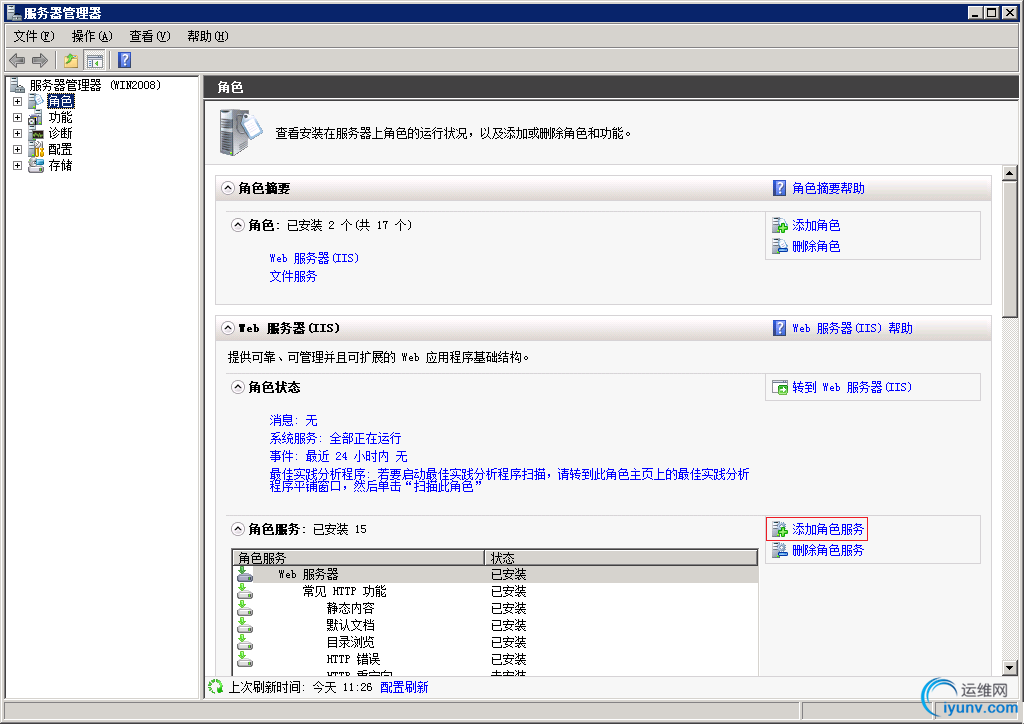Open the 操作(A) menu
Image resolution: width=1024 pixels, height=724 pixels.
tap(92, 37)
